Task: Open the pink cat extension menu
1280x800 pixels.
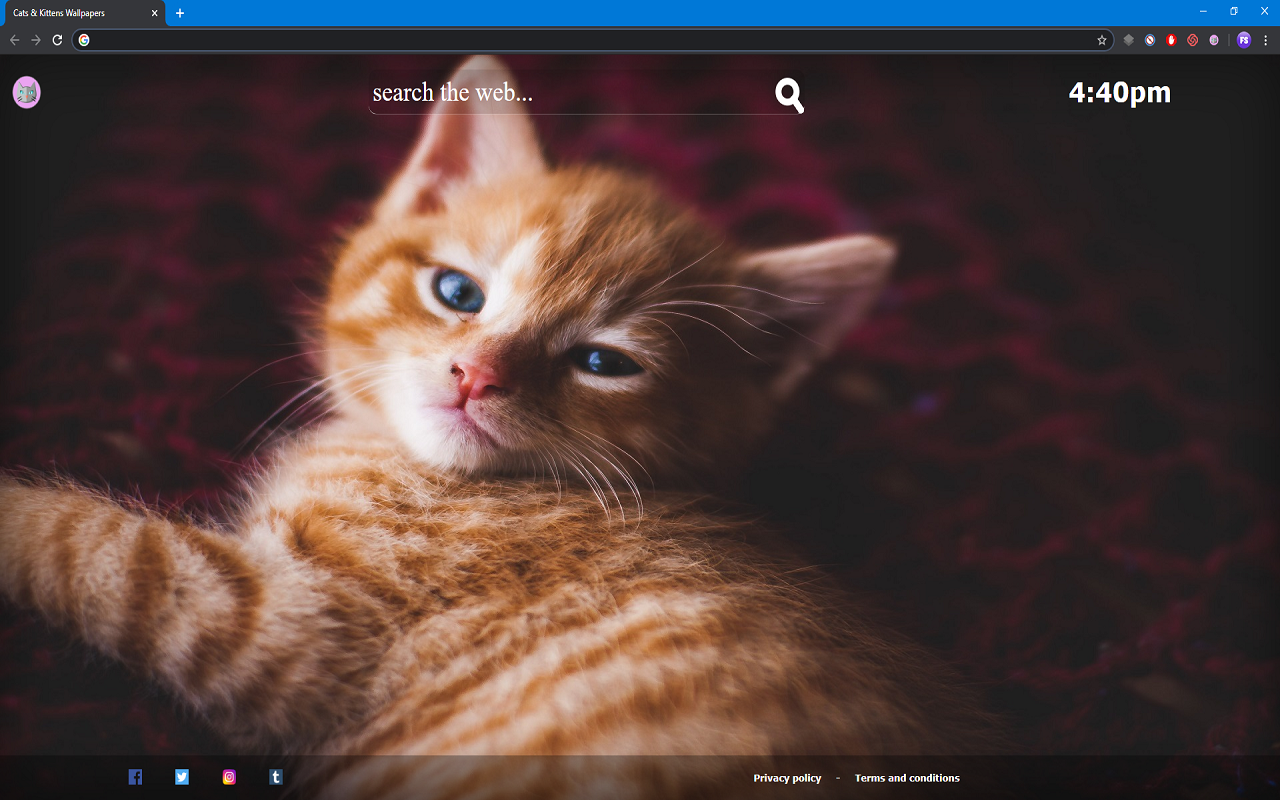Action: [x=1214, y=40]
